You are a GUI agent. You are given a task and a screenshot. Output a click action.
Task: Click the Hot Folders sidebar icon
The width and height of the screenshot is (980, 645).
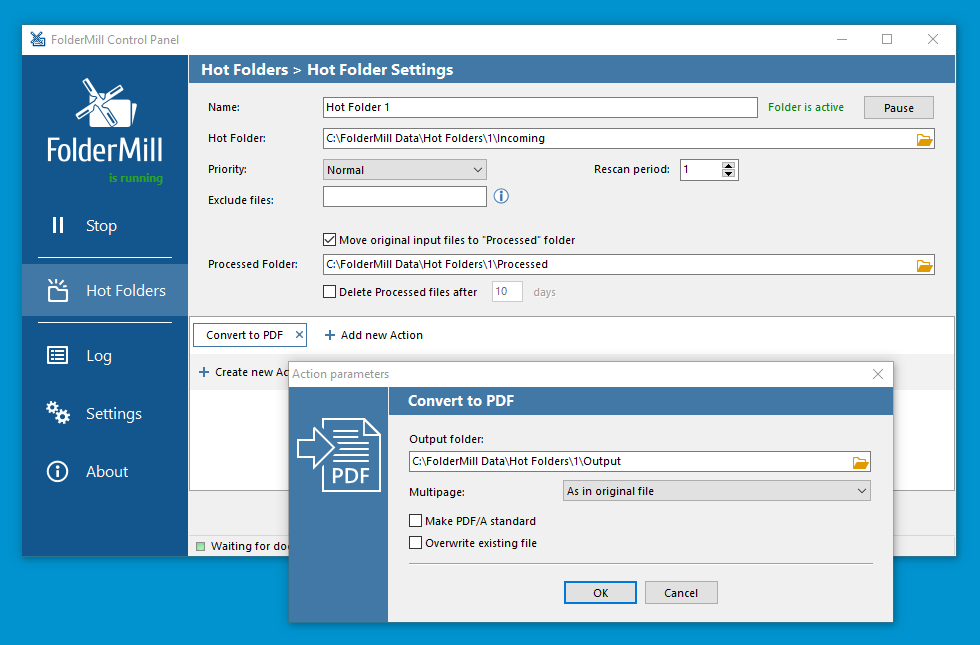[x=57, y=290]
